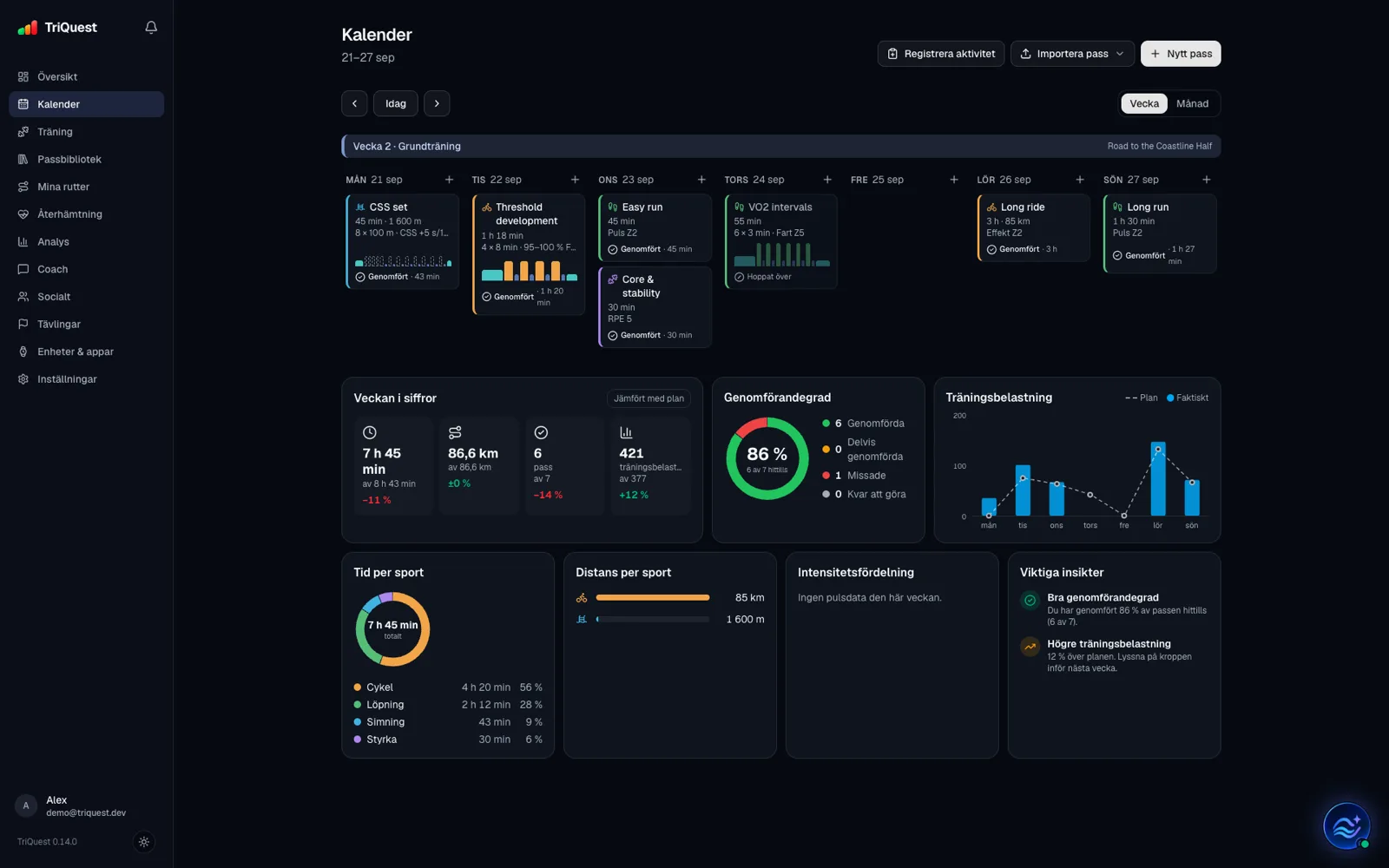The image size is (1389, 868).
Task: Open the notifications bell
Action: (x=151, y=28)
